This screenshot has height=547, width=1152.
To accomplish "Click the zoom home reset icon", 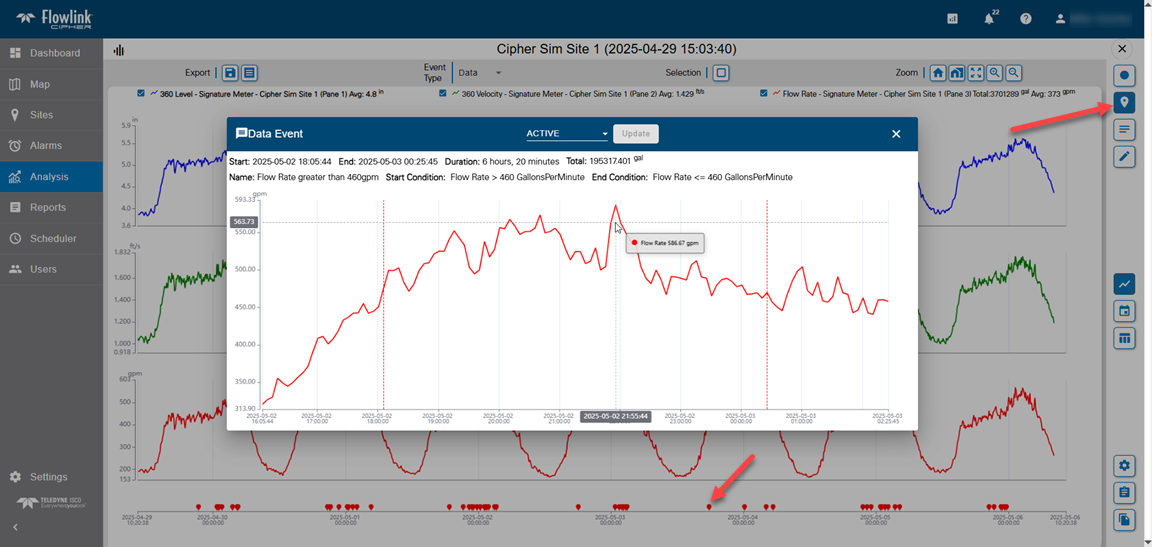I will (937, 73).
